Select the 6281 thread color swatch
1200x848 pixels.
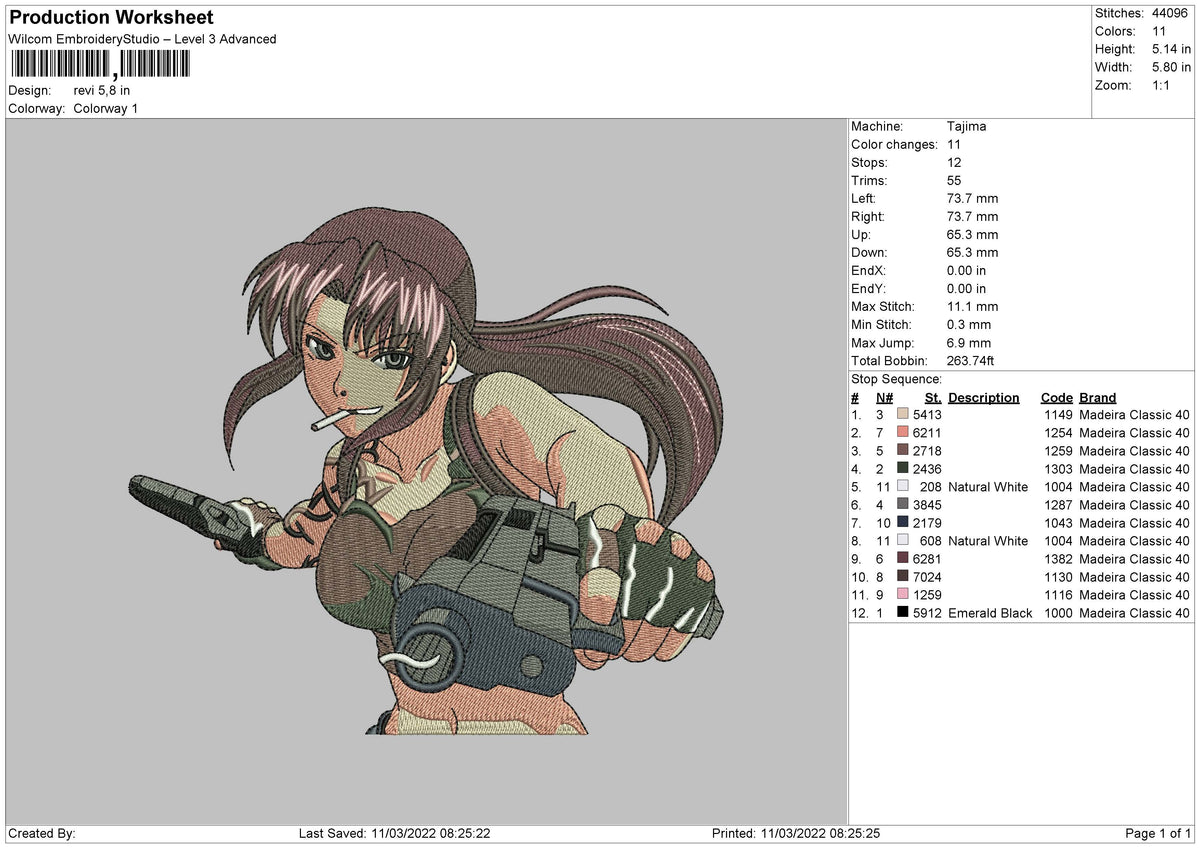click(903, 559)
